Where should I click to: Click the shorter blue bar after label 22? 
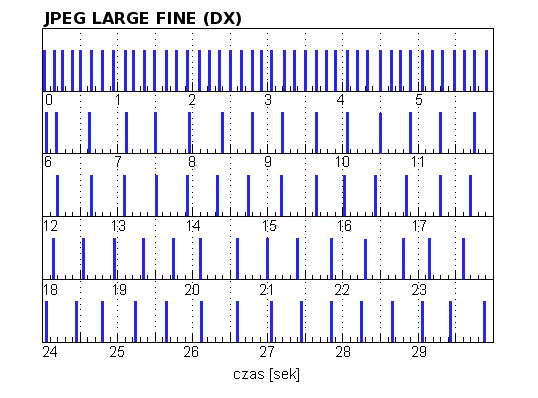point(365,259)
